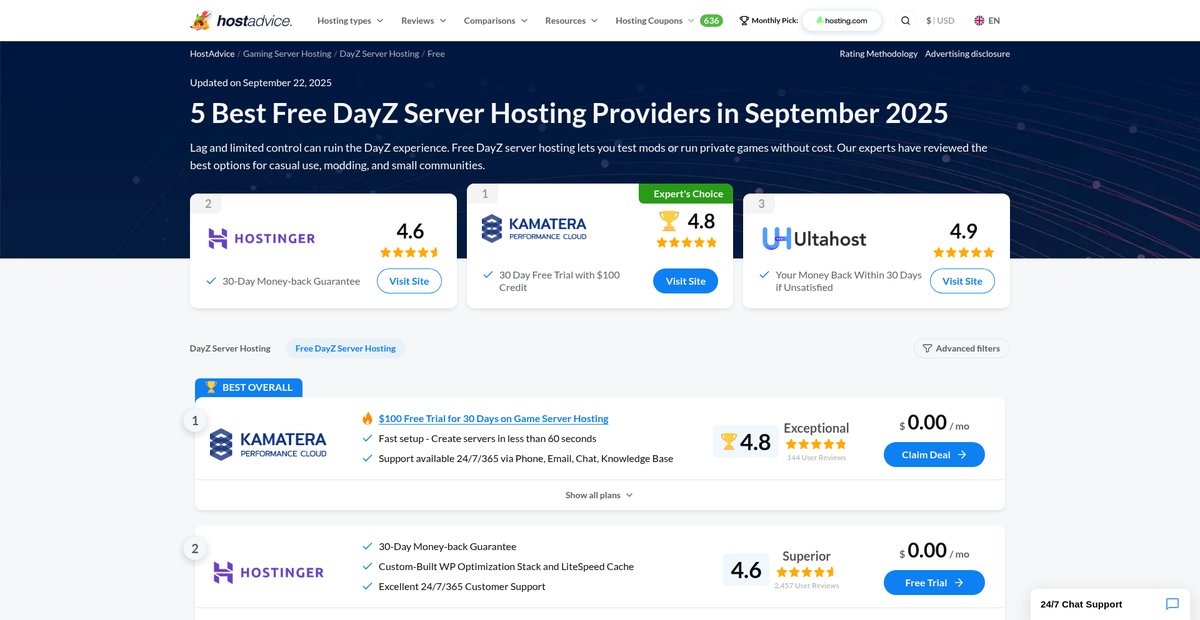Expand the Reviews menu
This screenshot has height=620, width=1200.
pyautogui.click(x=424, y=20)
